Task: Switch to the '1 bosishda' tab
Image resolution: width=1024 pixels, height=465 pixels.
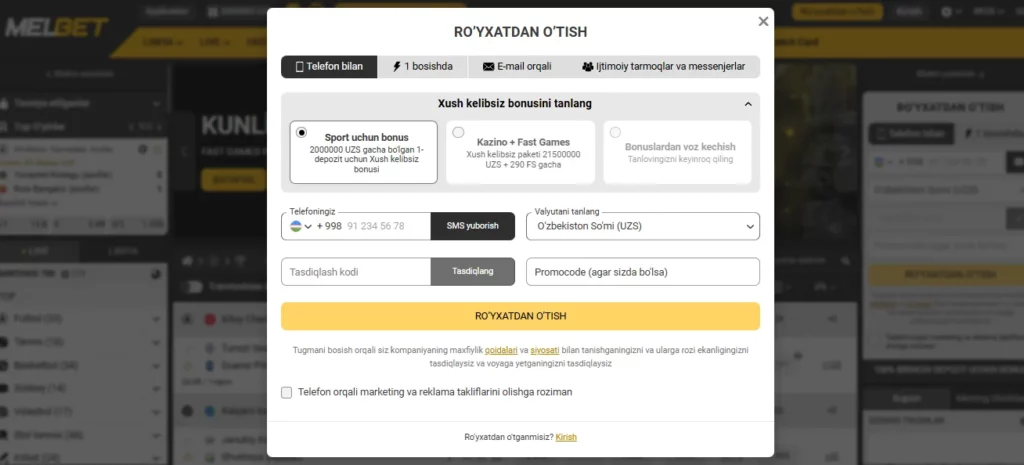Action: coord(423,67)
